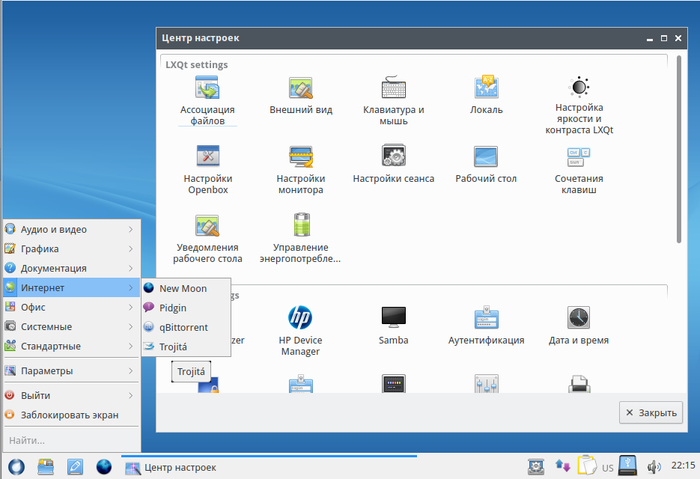This screenshot has width=700, height=479.
Task: Launch qBittorrent from Internet submenu
Action: click(x=185, y=327)
